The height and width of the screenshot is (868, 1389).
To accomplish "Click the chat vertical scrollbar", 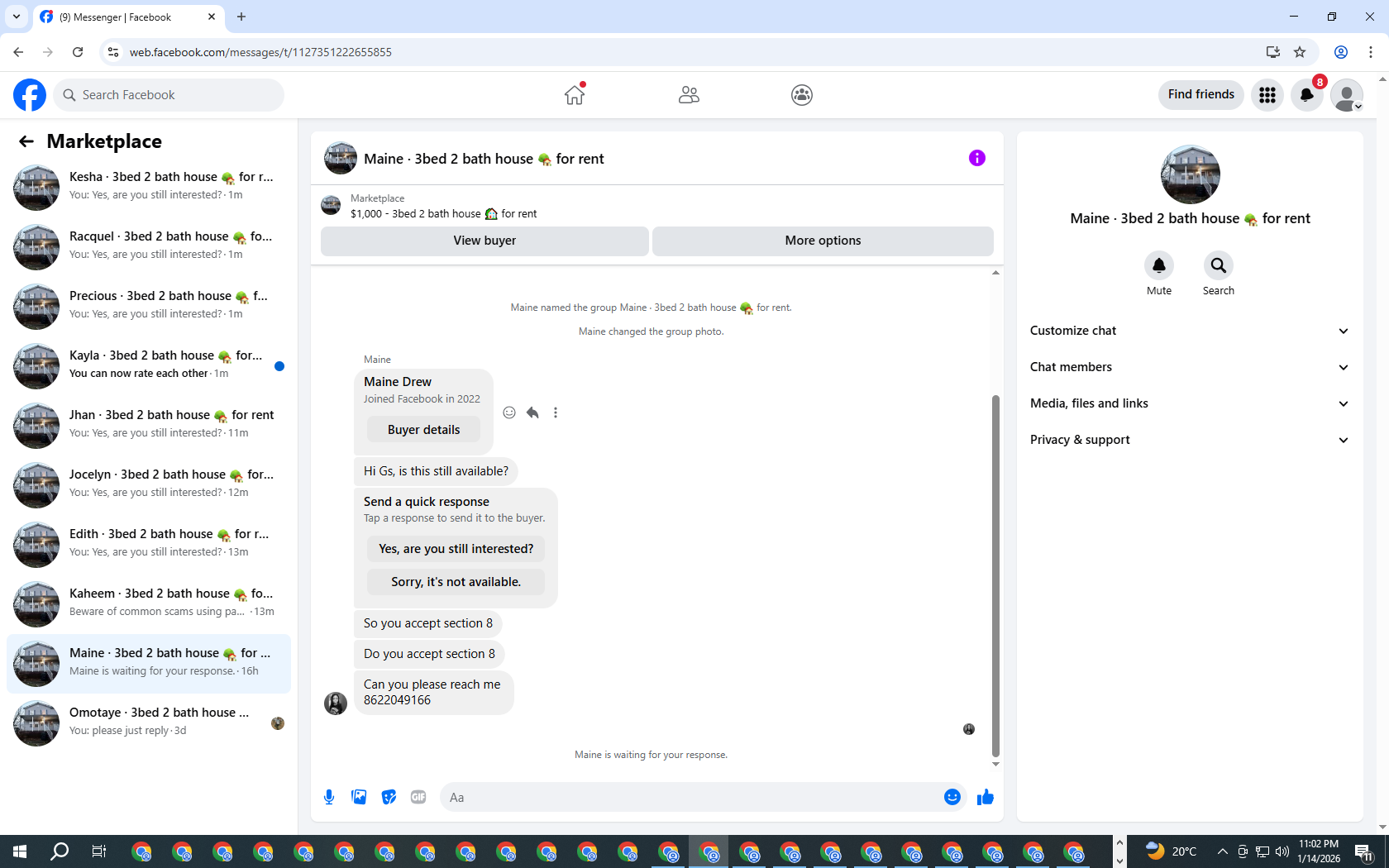I will pyautogui.click(x=995, y=575).
